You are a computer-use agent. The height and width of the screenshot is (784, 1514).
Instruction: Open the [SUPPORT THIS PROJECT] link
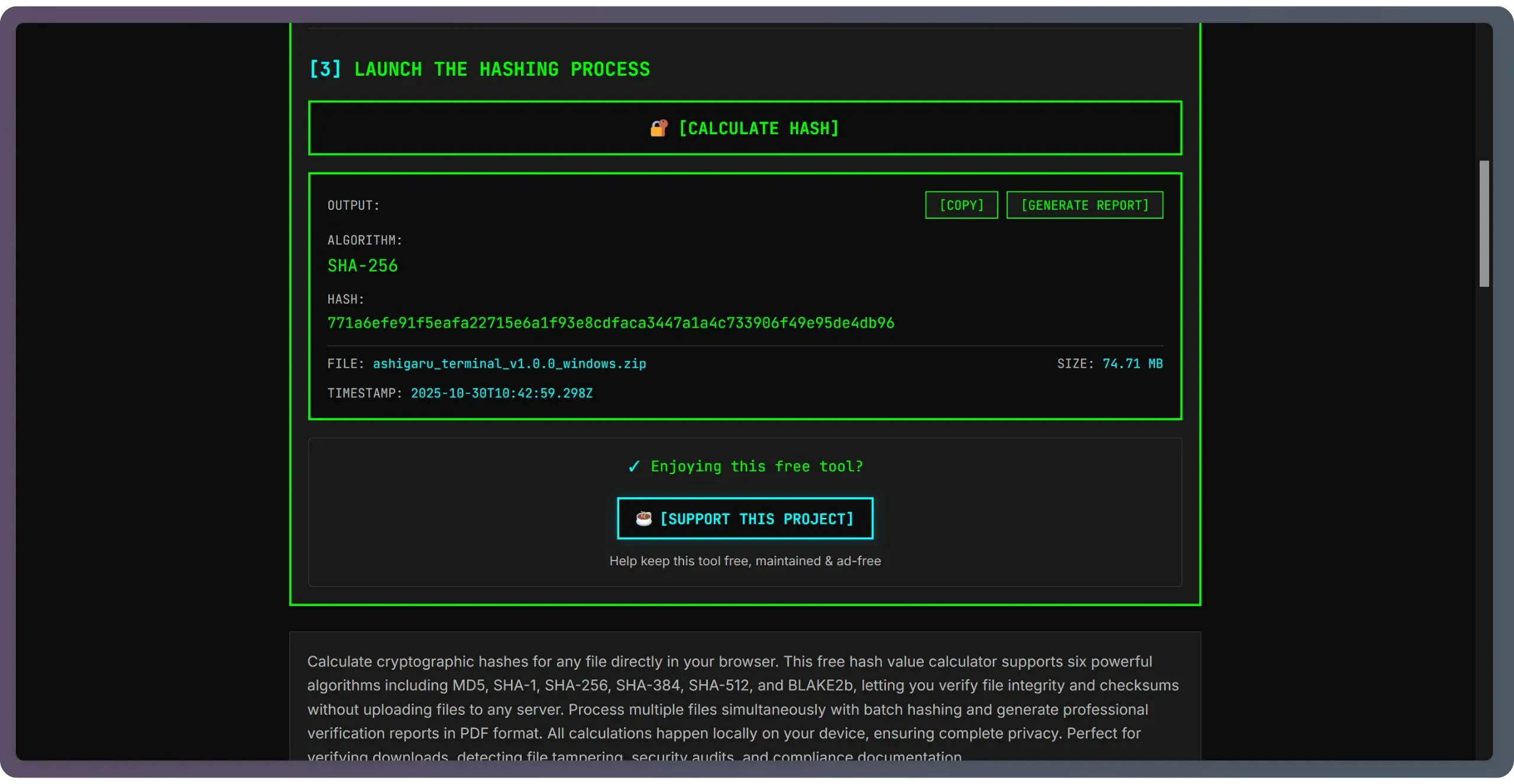pos(745,519)
